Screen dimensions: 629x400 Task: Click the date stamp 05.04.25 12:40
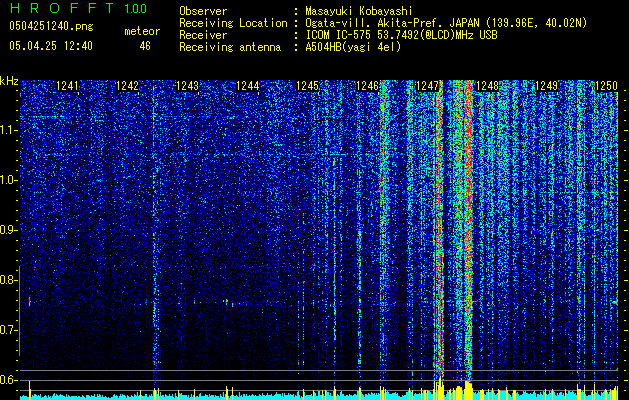click(51, 46)
